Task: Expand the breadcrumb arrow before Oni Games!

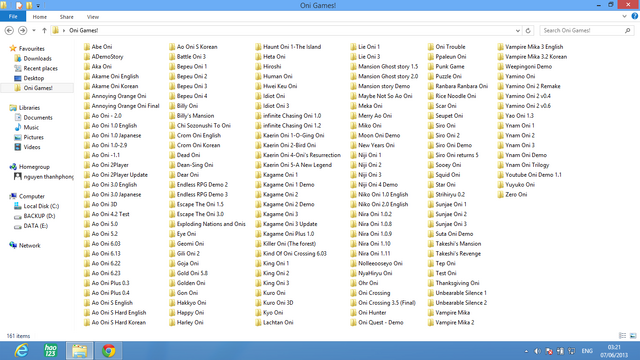Action: point(64,31)
